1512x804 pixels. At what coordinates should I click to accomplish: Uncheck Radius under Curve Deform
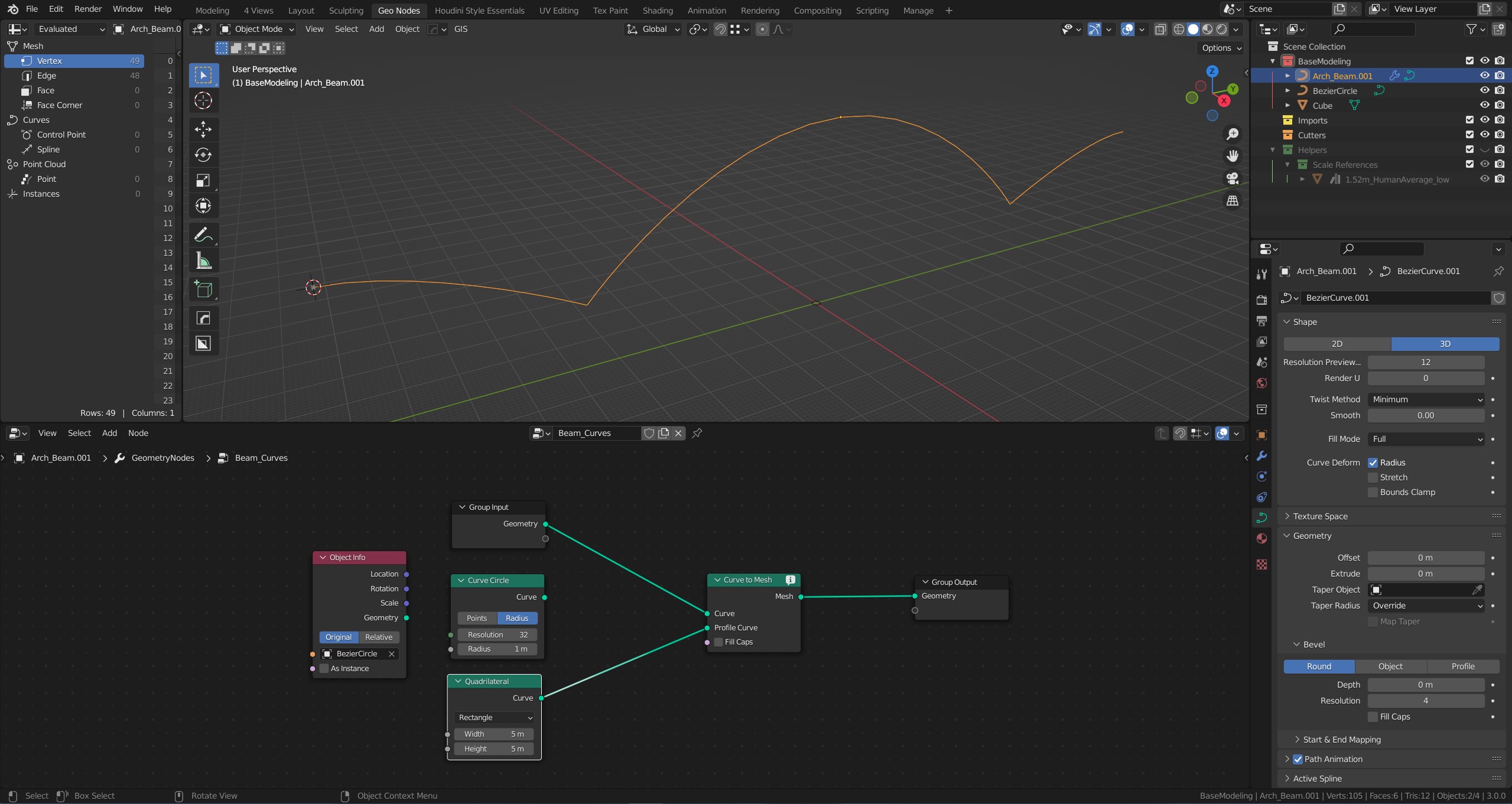pyautogui.click(x=1373, y=463)
